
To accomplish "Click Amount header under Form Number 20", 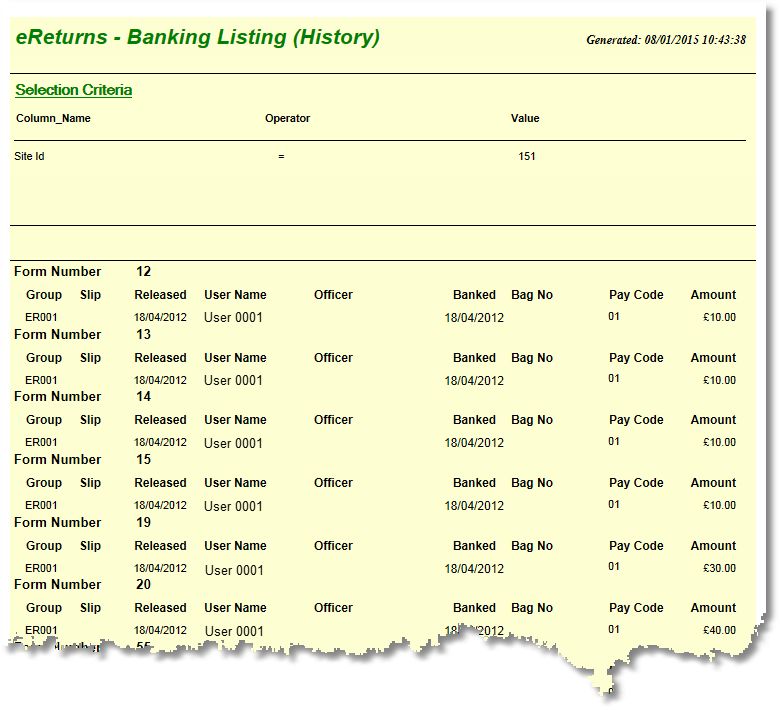I will point(713,608).
